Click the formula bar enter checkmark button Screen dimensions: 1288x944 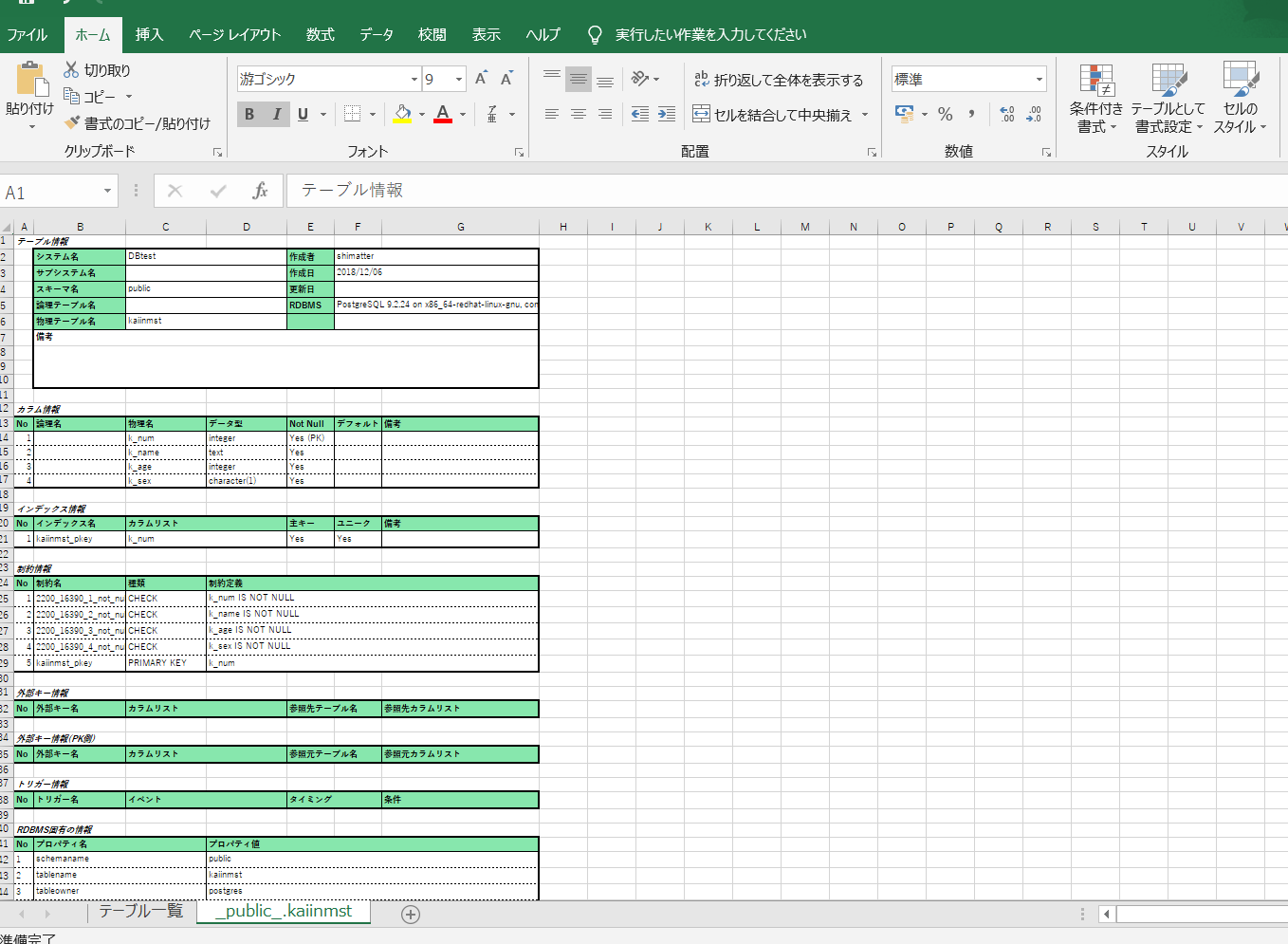pyautogui.click(x=218, y=191)
